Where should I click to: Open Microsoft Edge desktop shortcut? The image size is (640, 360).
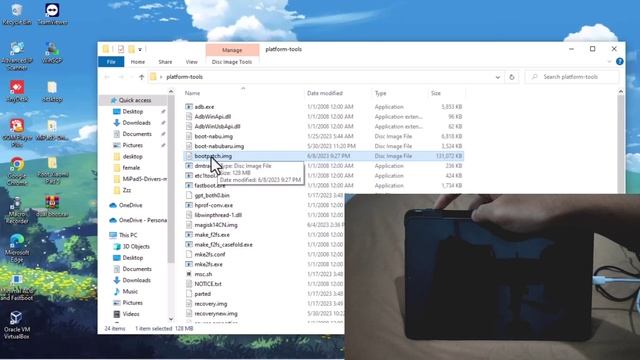[x=17, y=248]
